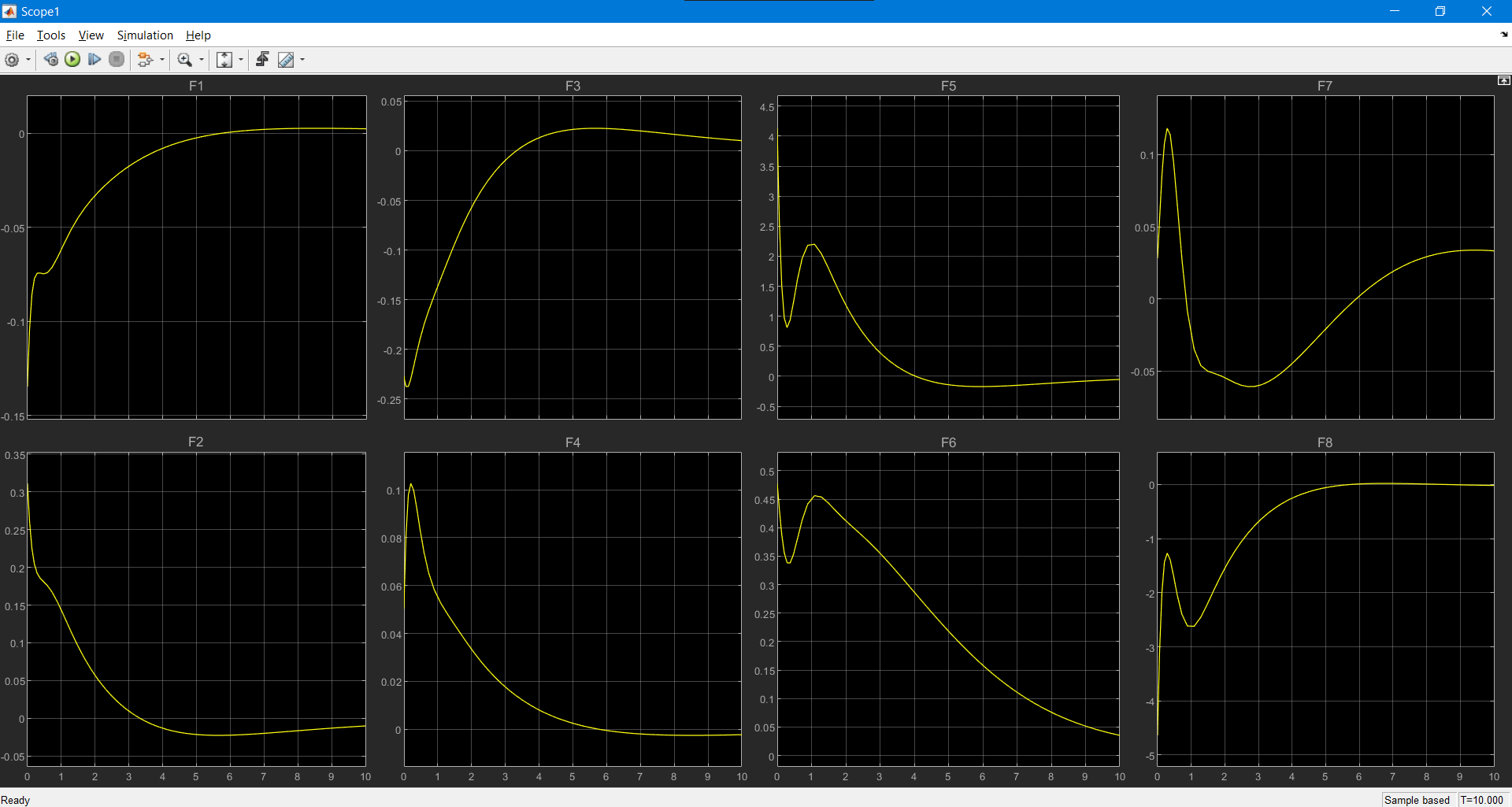
Task: Open the dropdown beside the axes scaling icon
Action: 241,60
